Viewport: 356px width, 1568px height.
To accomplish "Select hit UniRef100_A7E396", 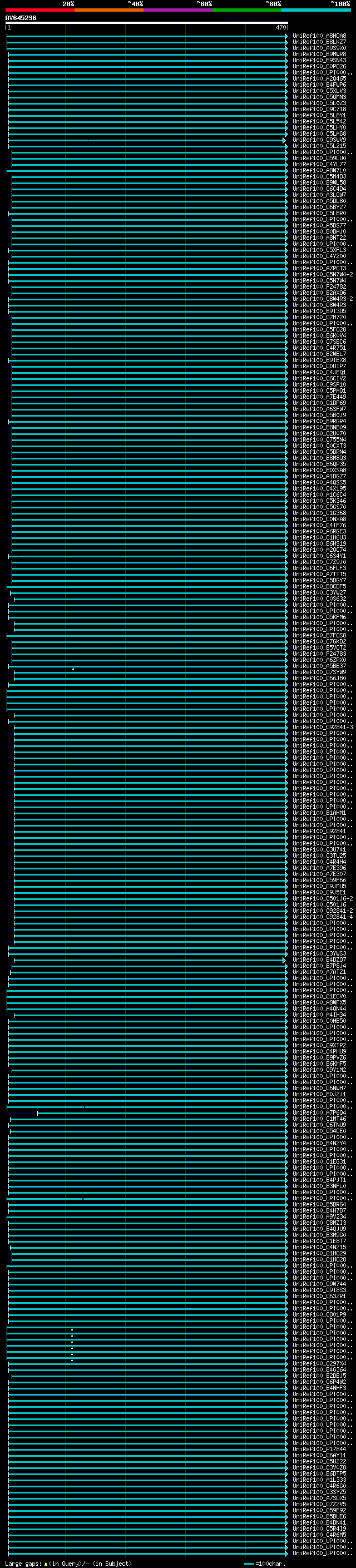I will coord(319,868).
